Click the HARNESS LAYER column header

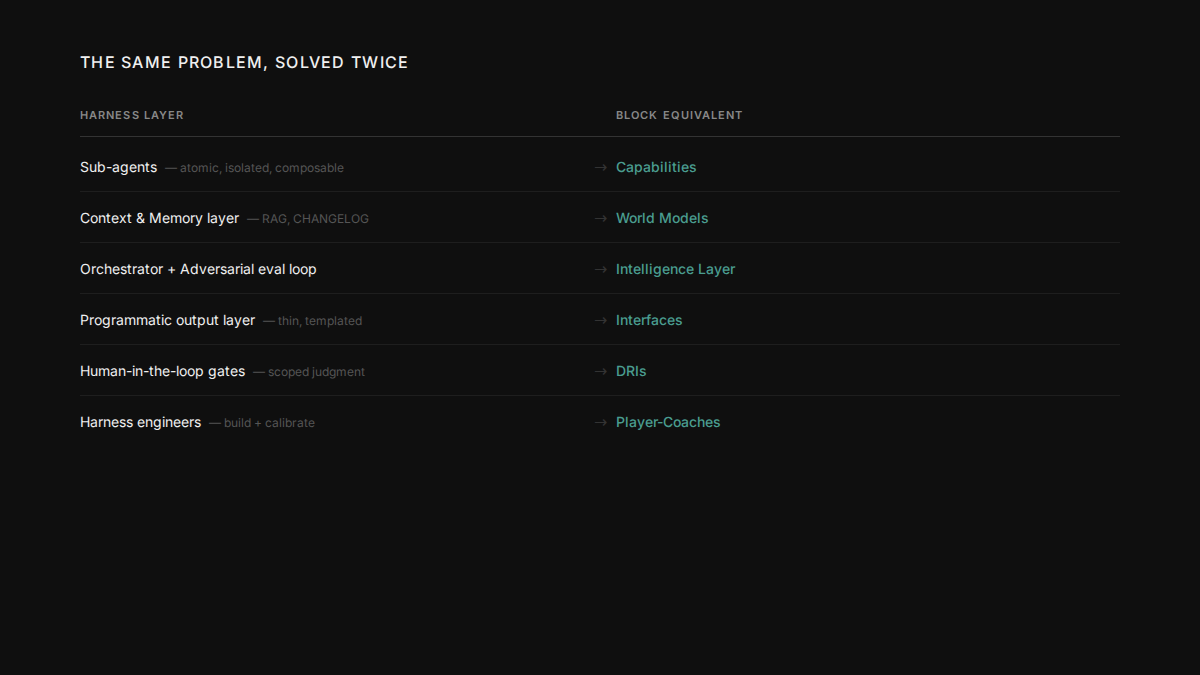tap(132, 115)
